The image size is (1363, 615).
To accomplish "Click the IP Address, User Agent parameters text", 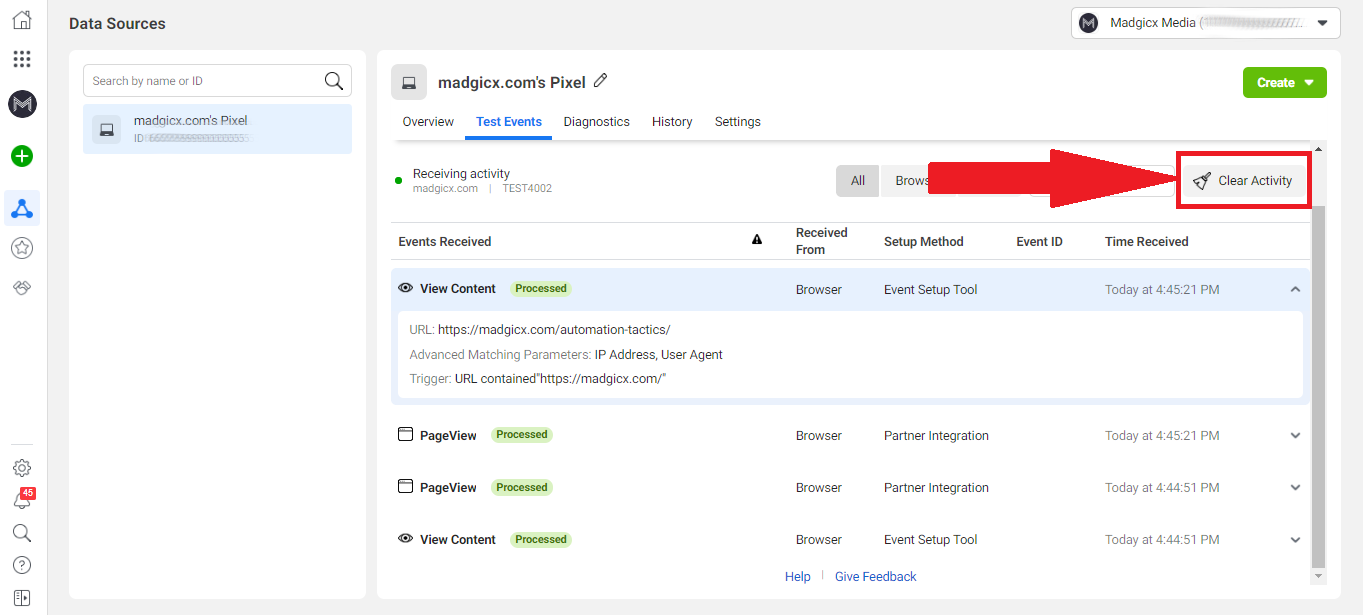I will (x=659, y=355).
